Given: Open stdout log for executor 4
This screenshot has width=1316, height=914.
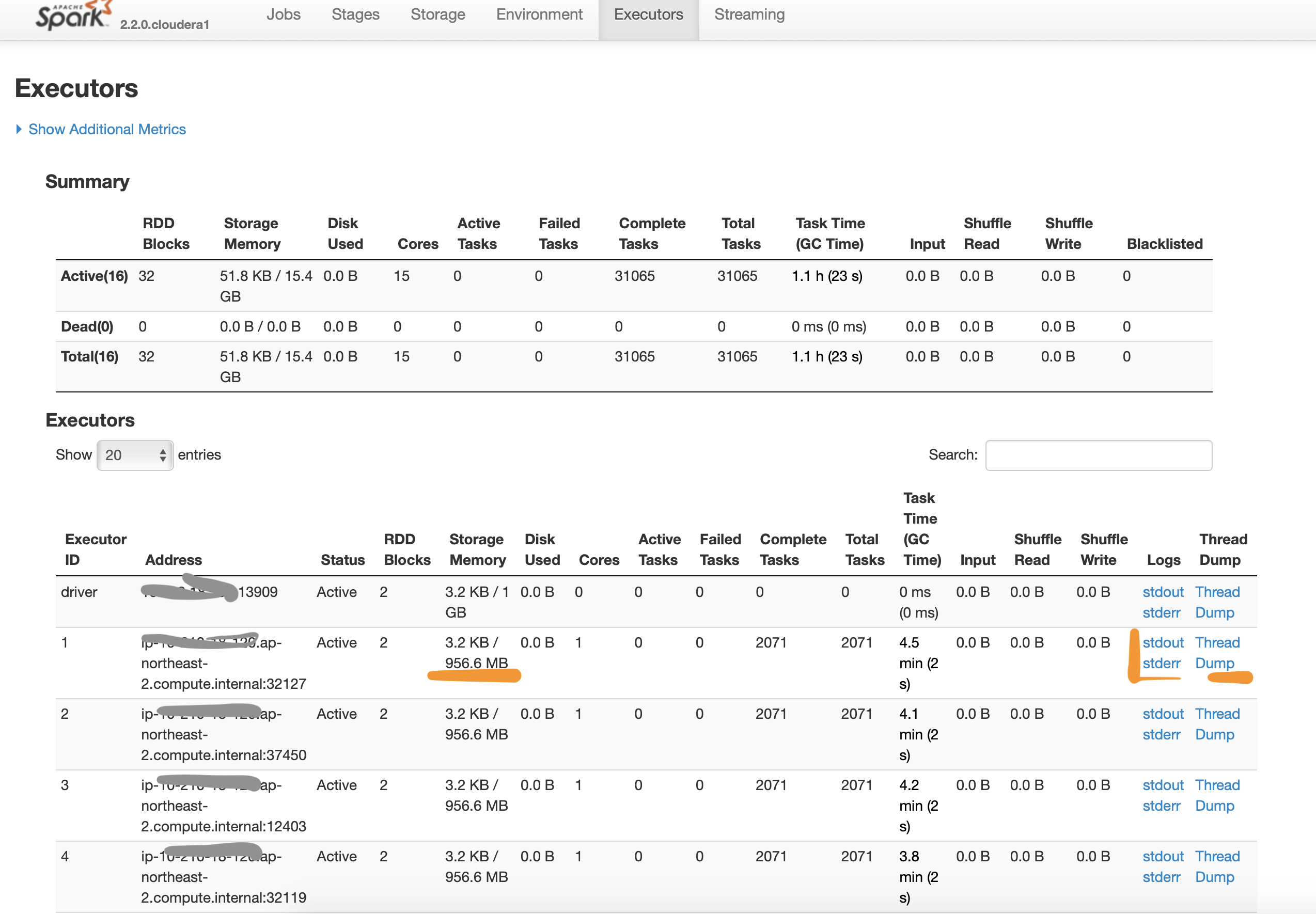Looking at the screenshot, I should 1163,856.
